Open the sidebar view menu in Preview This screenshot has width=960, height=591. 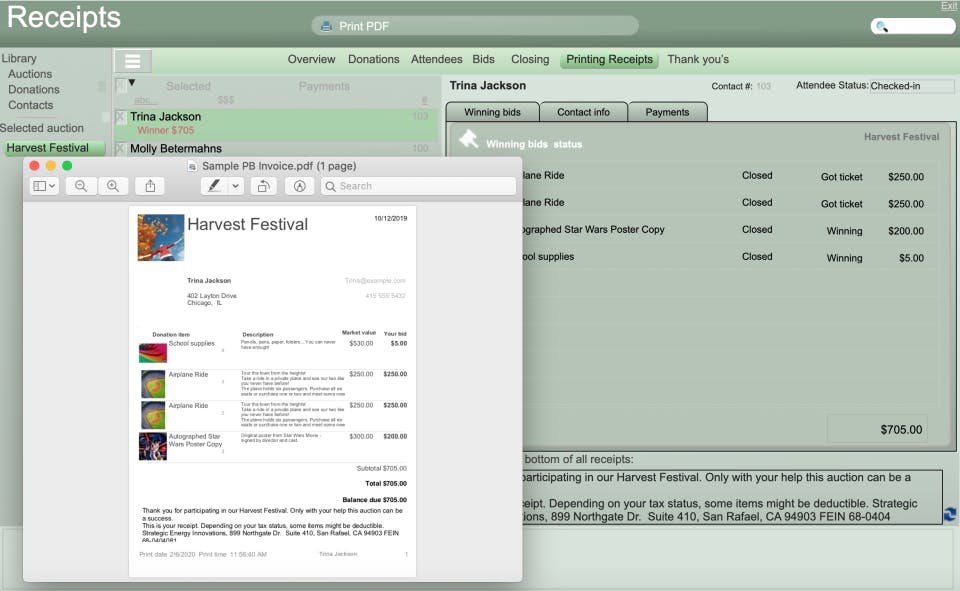44,186
